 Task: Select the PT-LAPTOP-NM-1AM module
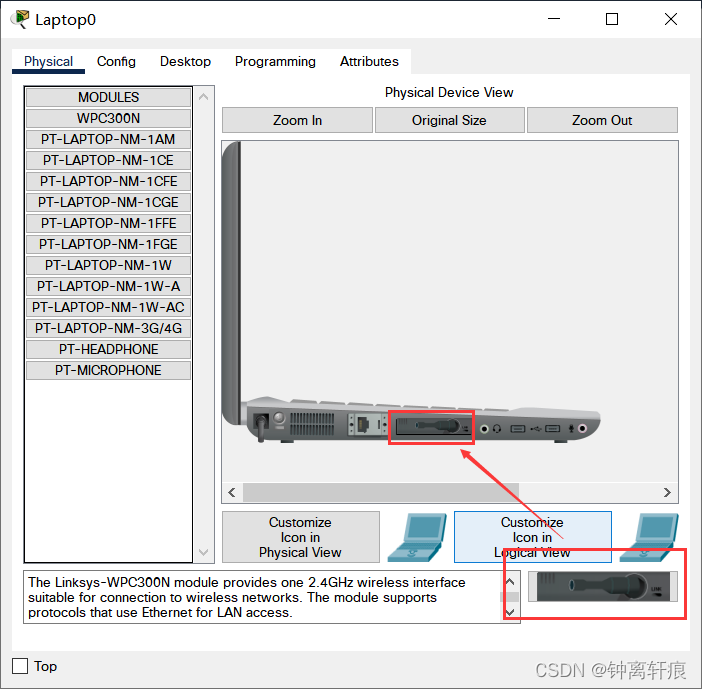pyautogui.click(x=108, y=139)
